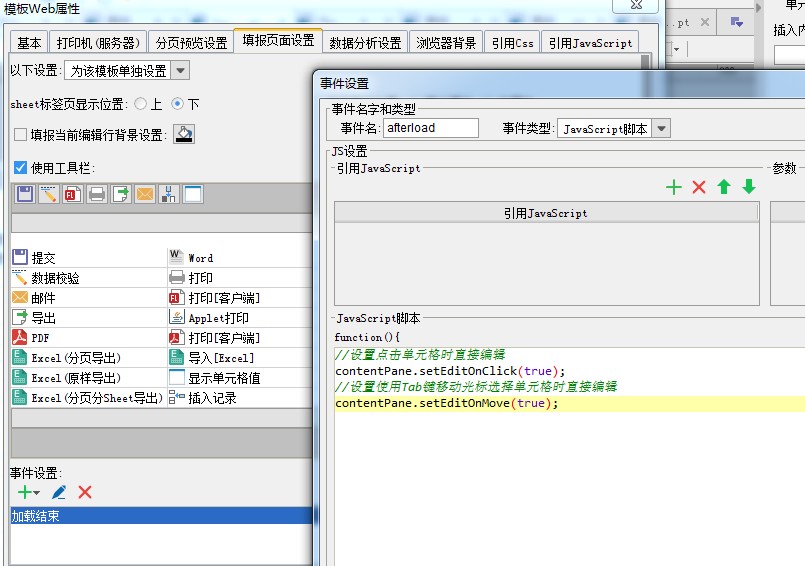Select 导出 item in button list
Image resolution: width=805 pixels, height=566 pixels.
click(88, 318)
